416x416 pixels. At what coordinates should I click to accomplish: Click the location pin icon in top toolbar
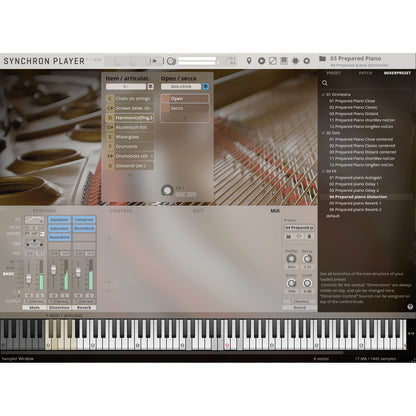click(249, 61)
